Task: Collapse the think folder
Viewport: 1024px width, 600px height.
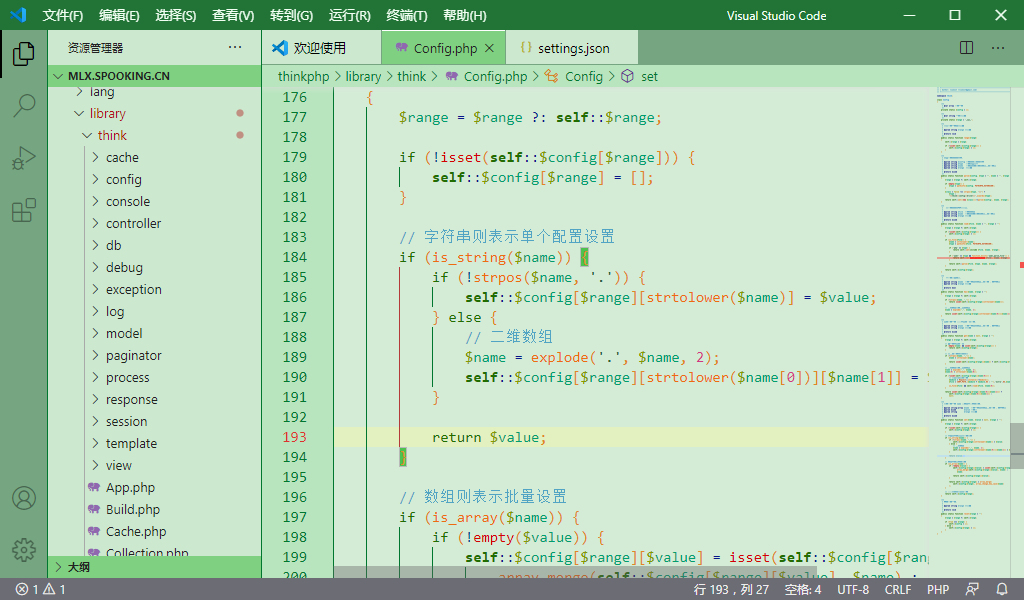Action: coord(155,135)
